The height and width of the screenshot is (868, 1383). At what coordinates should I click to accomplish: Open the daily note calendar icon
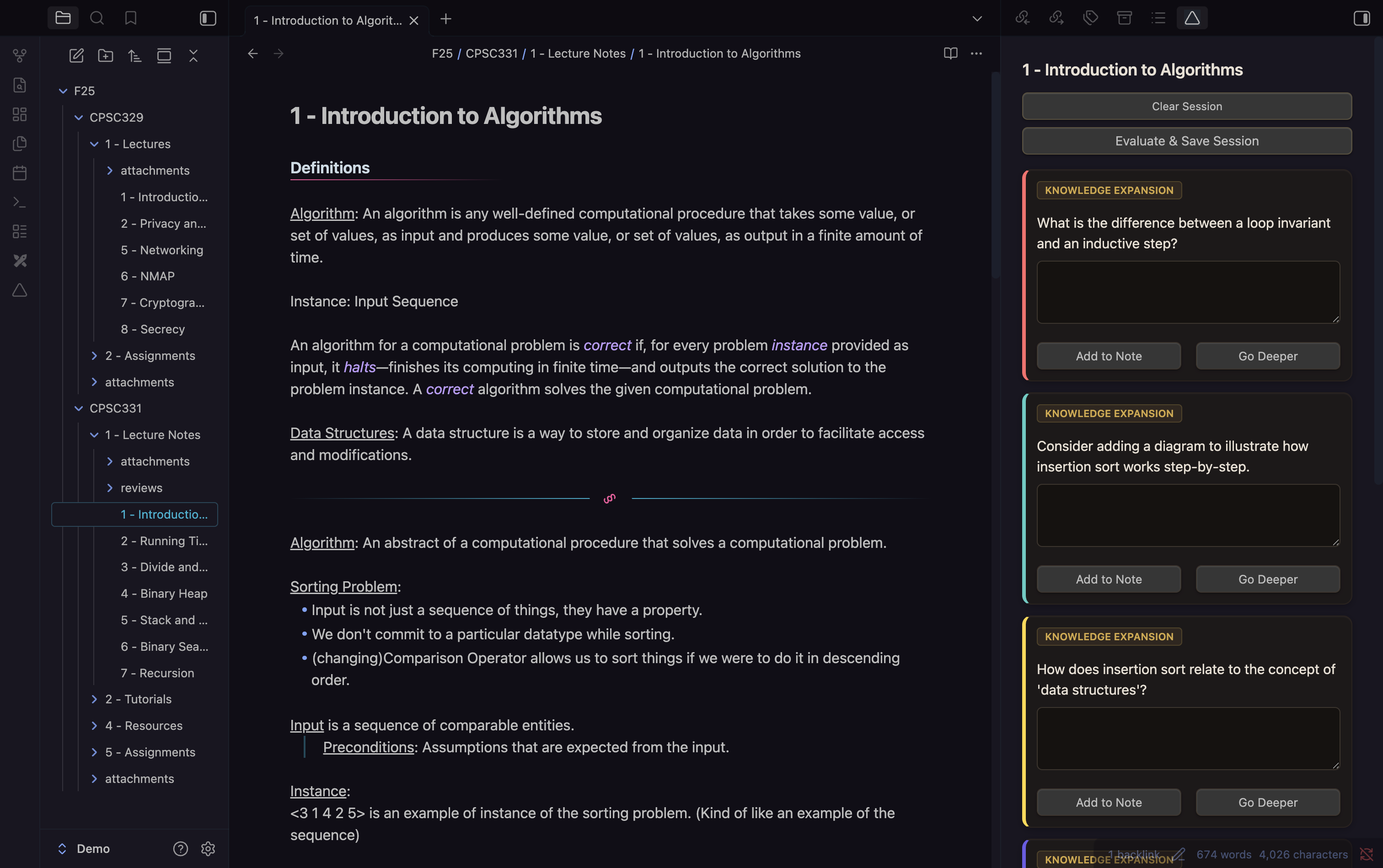(x=20, y=173)
